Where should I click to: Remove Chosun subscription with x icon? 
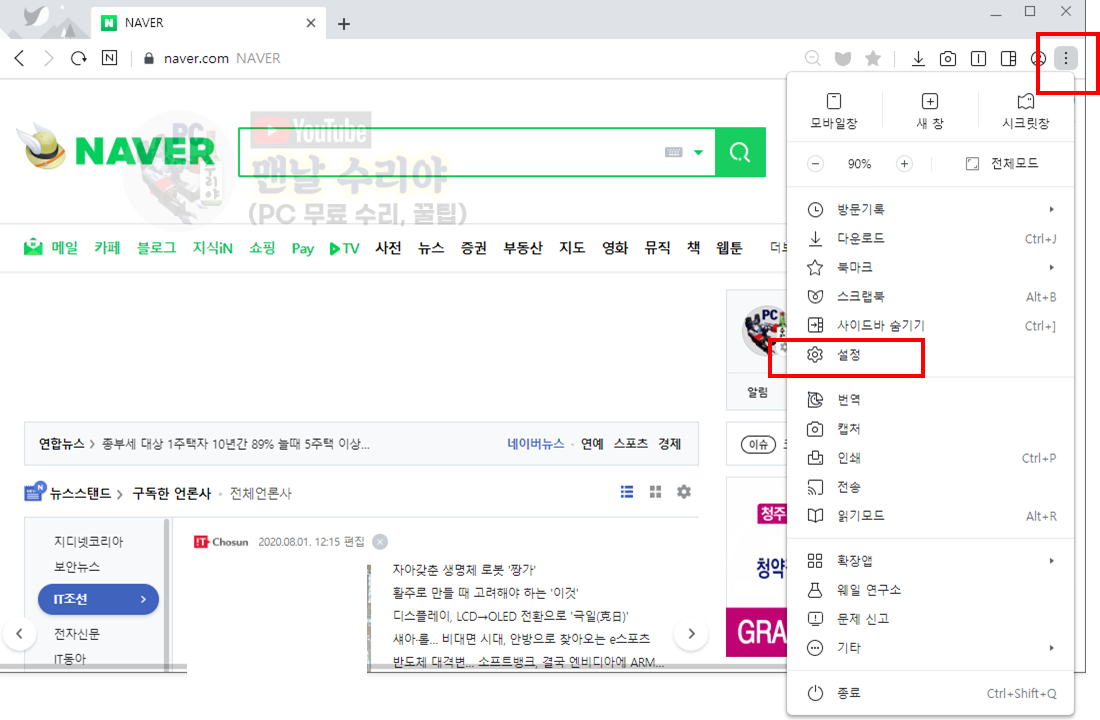[380, 542]
